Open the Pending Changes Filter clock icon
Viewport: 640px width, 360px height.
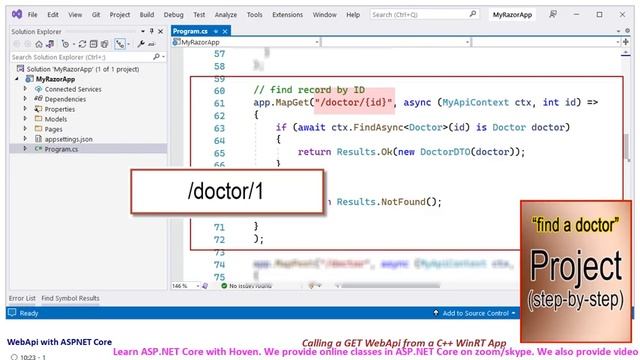(x=65, y=44)
